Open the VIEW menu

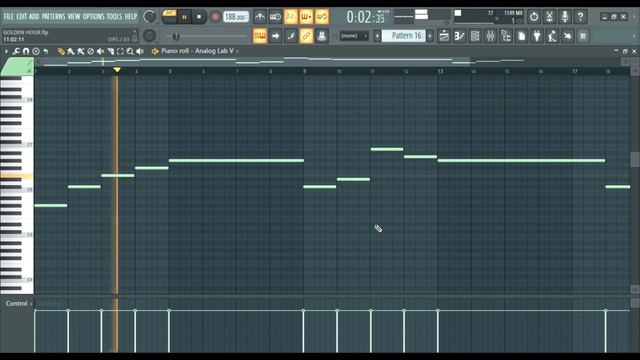(74, 17)
